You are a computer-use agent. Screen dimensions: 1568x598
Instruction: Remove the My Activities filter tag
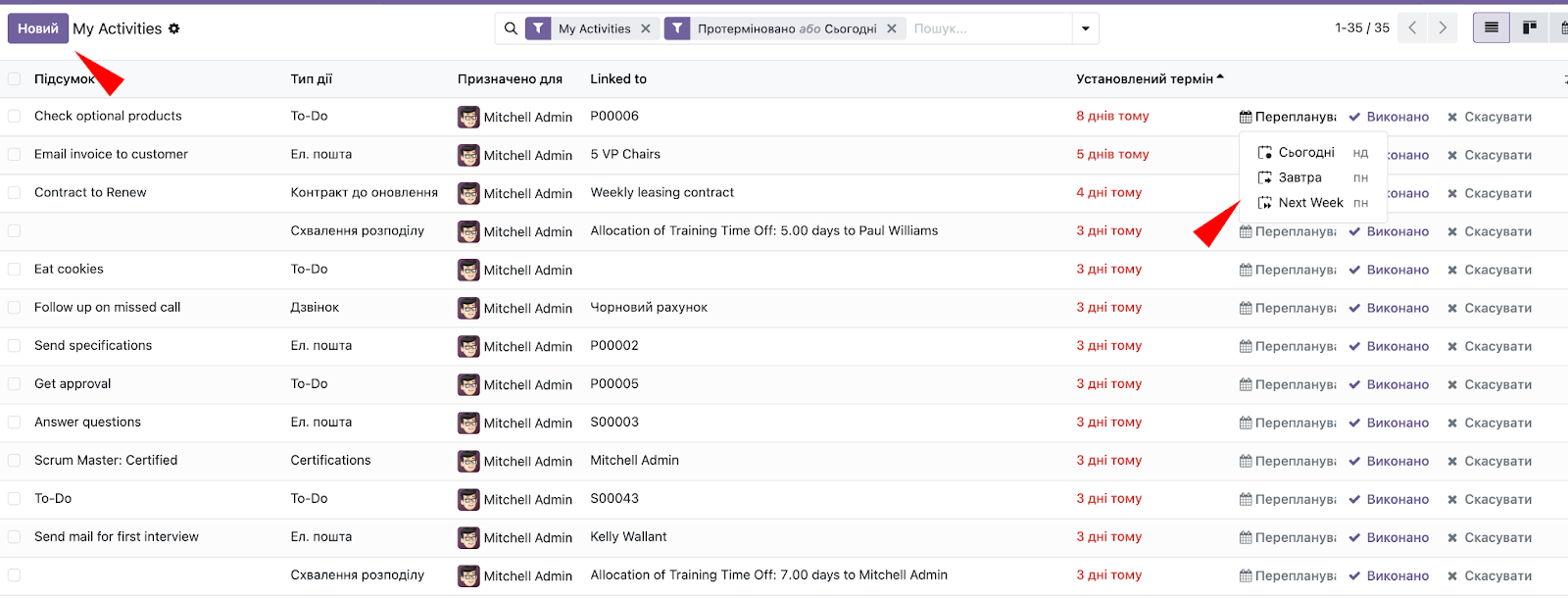[646, 28]
